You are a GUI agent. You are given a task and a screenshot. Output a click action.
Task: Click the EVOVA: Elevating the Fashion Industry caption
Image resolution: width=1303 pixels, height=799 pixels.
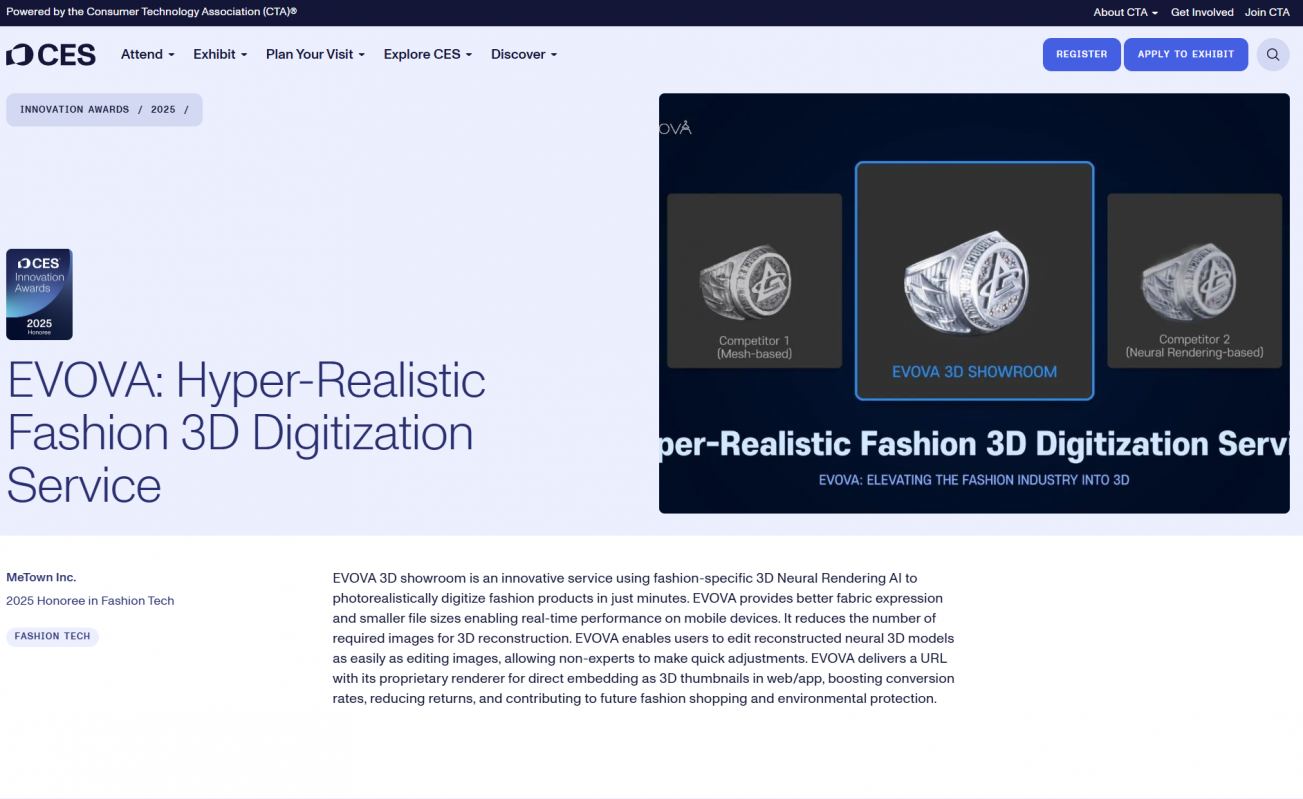[x=974, y=480]
